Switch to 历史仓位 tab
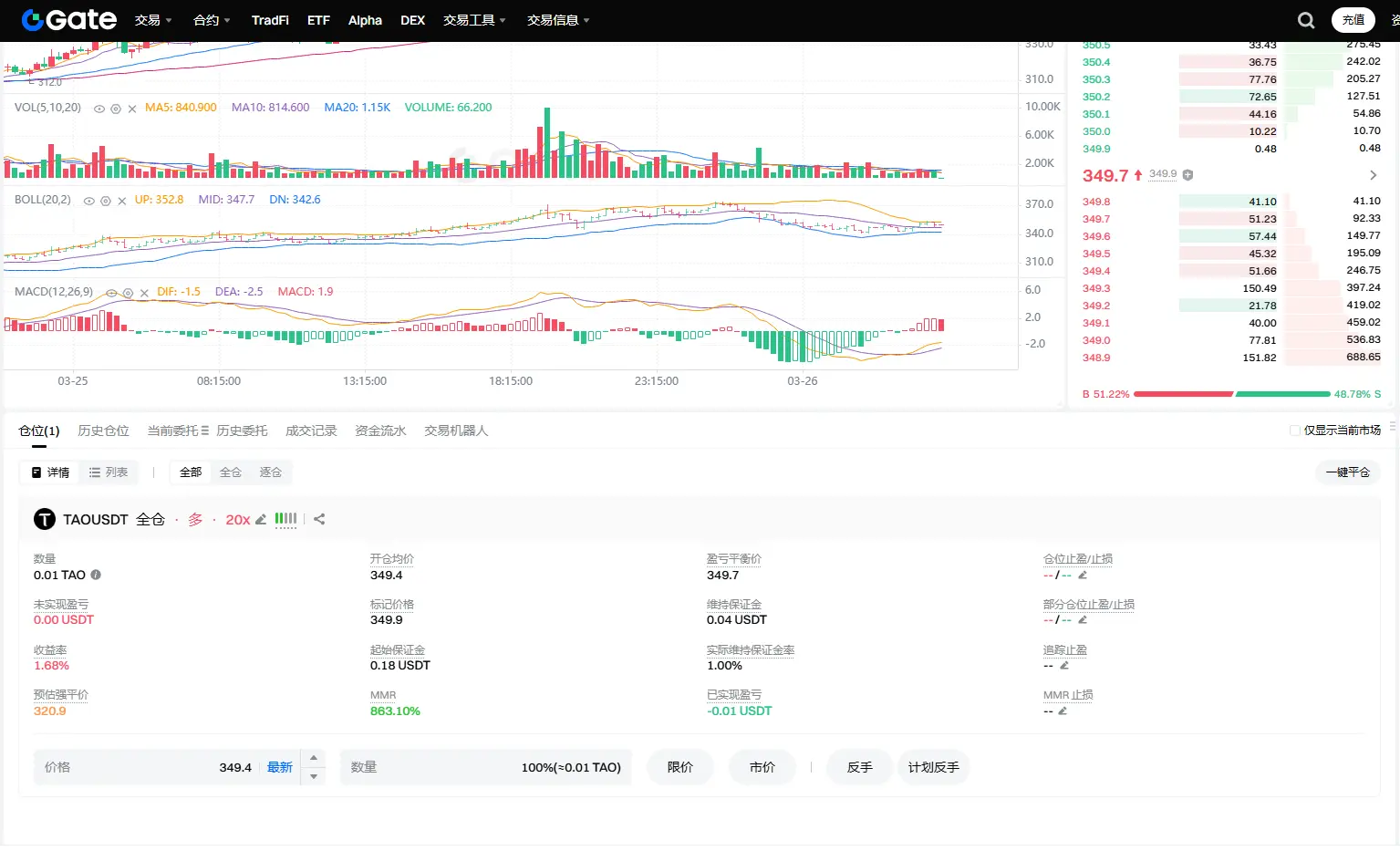The image size is (1400, 851). [103, 431]
